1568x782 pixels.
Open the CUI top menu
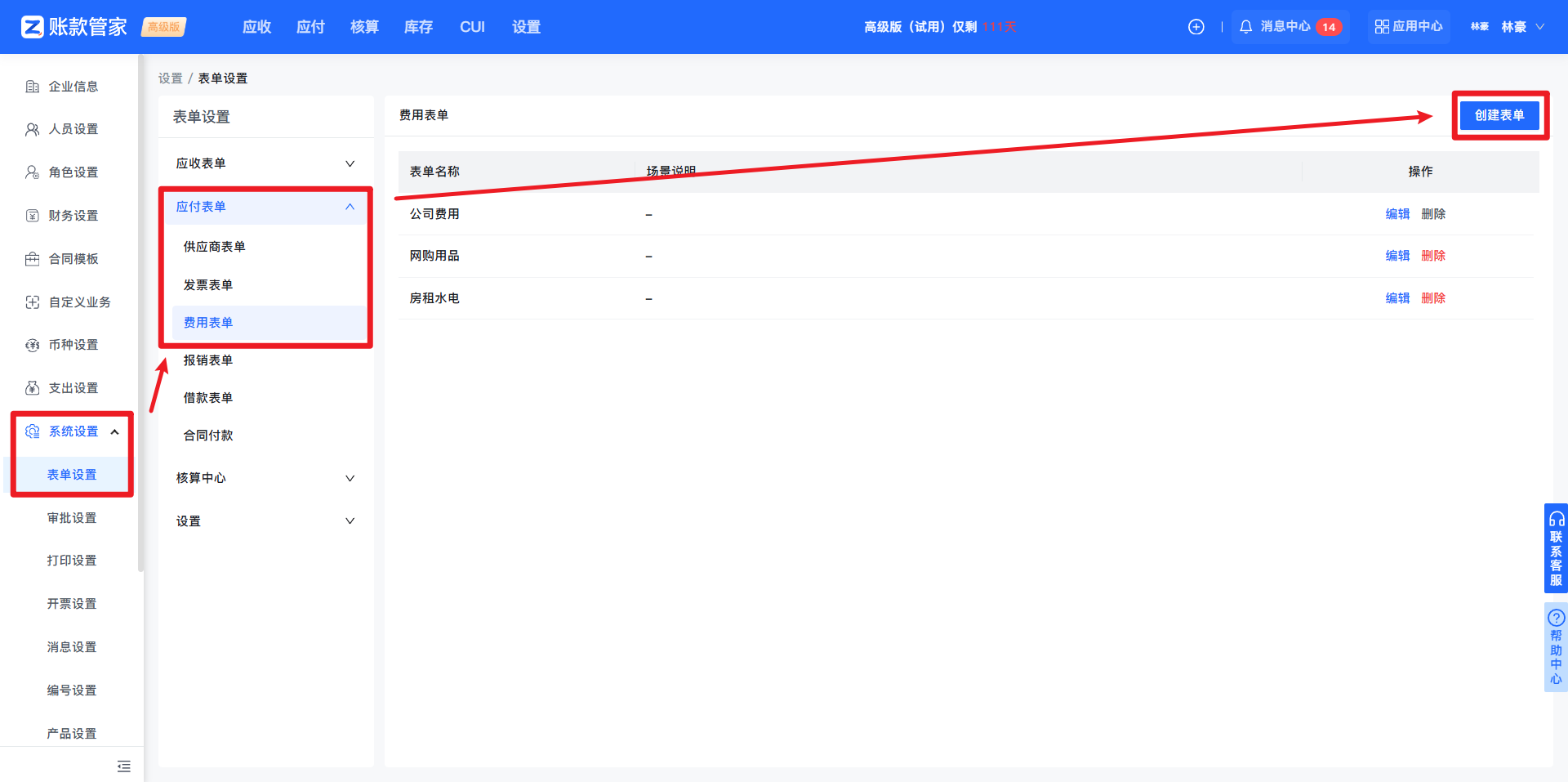tap(473, 27)
